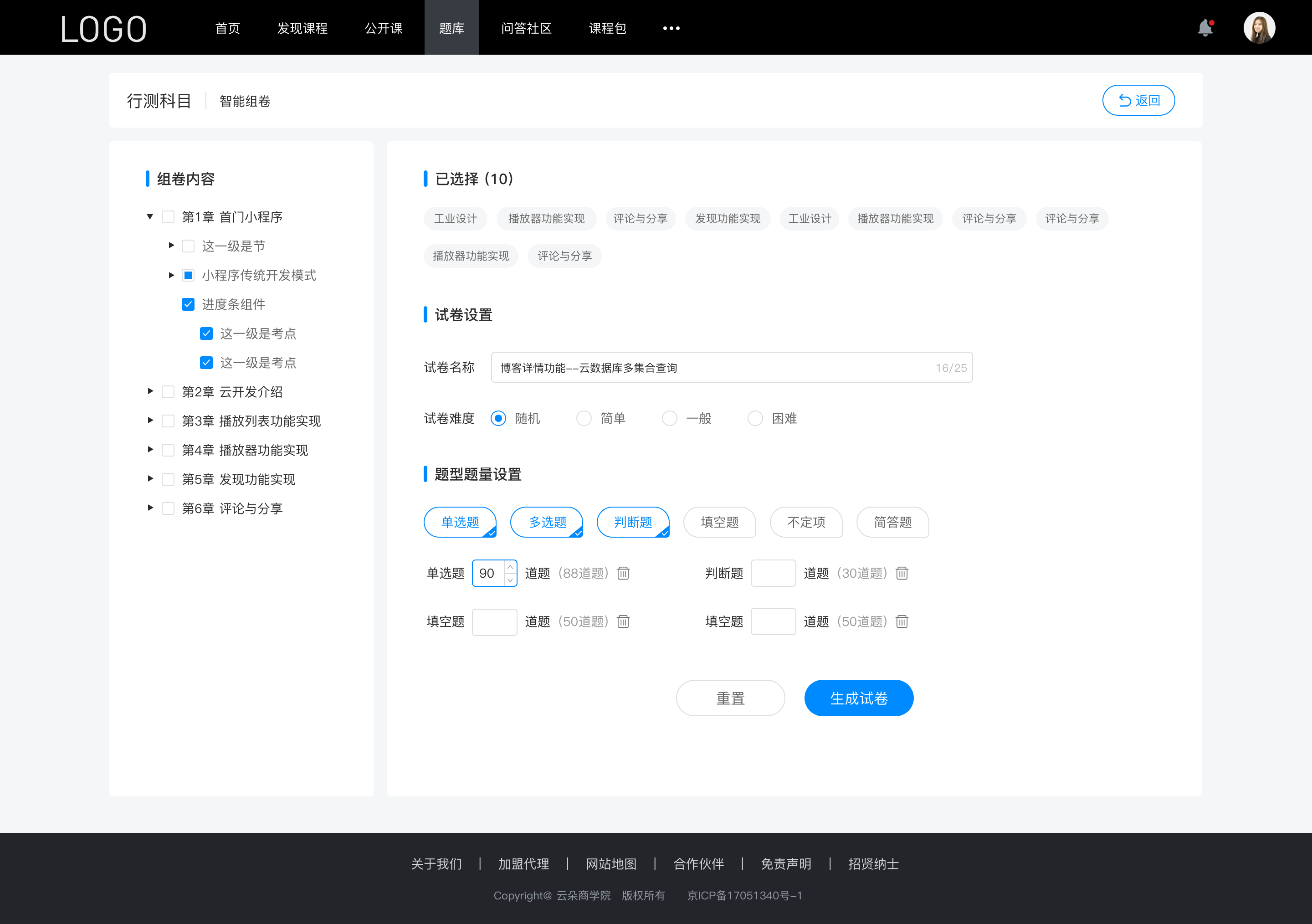Select 简单 difficulty radio button
Image resolution: width=1312 pixels, height=924 pixels.
pos(583,418)
